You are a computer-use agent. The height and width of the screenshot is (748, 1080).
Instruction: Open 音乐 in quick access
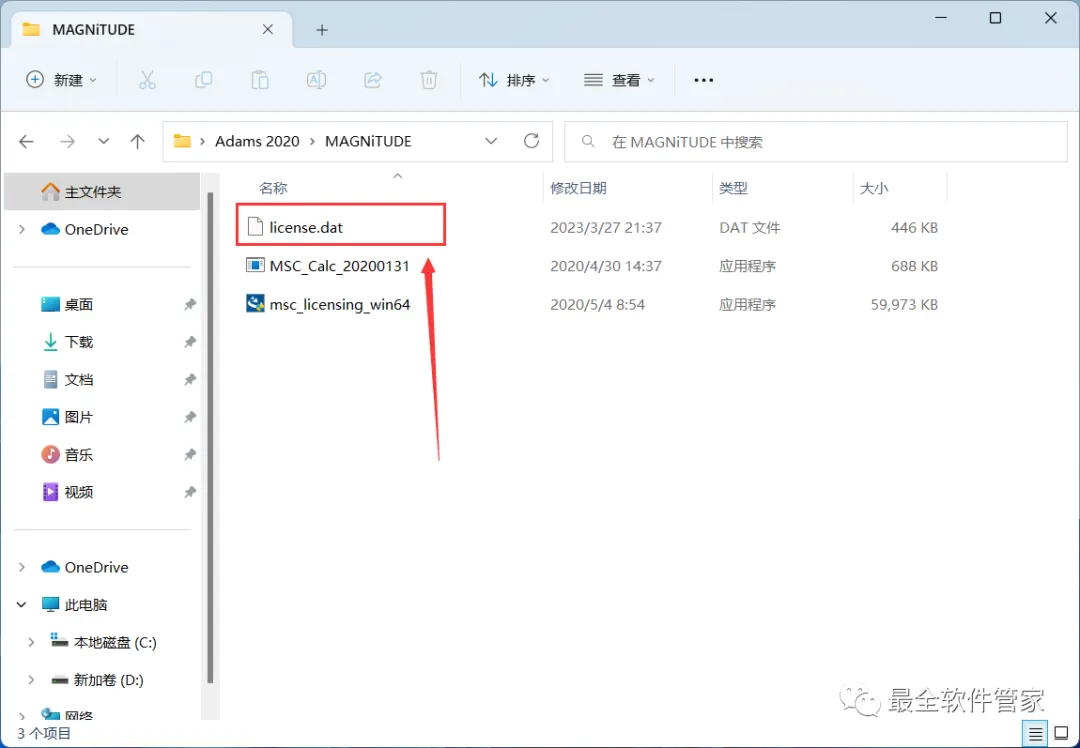(x=78, y=455)
